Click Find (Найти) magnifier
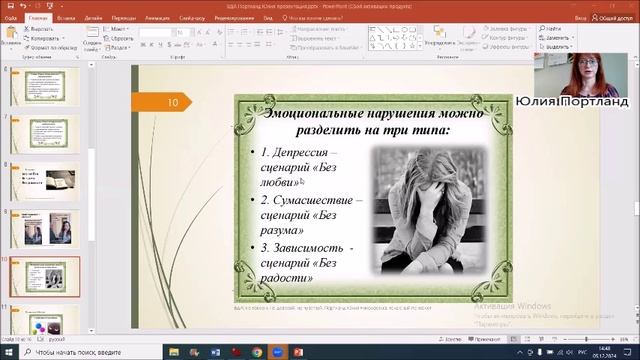Image resolution: width=640 pixels, height=360 pixels. (550, 29)
